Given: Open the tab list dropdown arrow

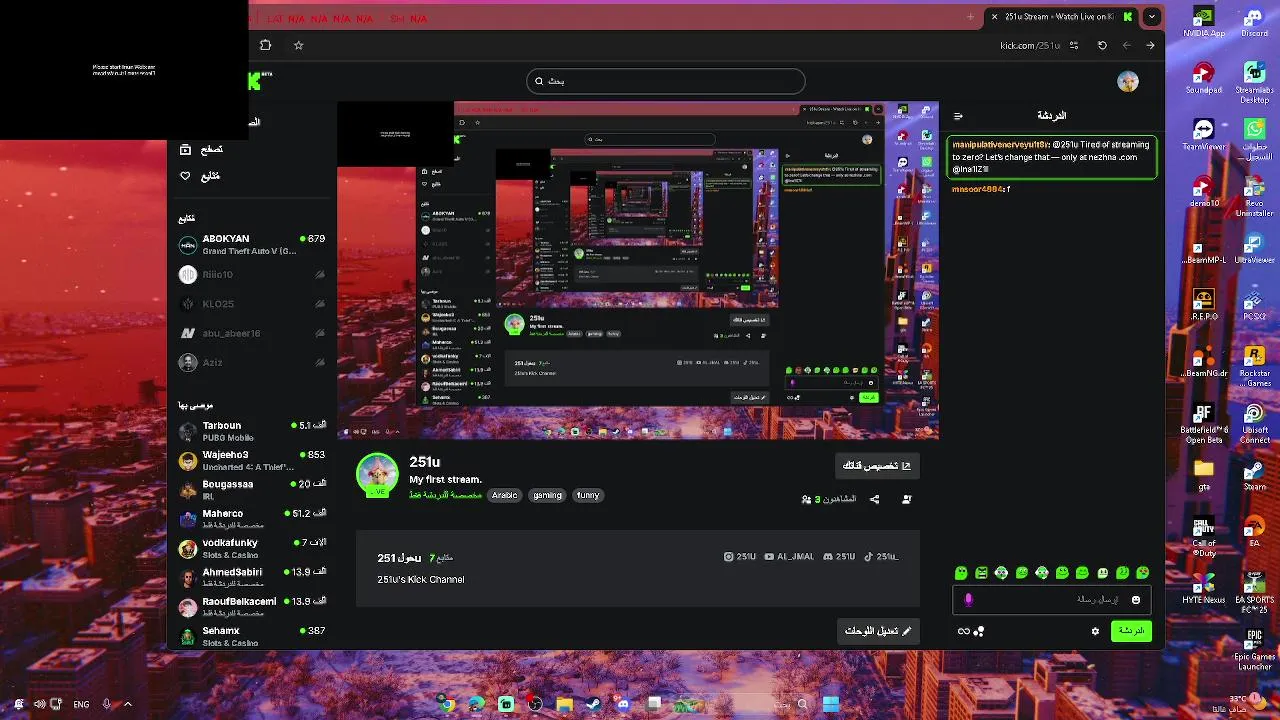Looking at the screenshot, I should (x=1152, y=16).
